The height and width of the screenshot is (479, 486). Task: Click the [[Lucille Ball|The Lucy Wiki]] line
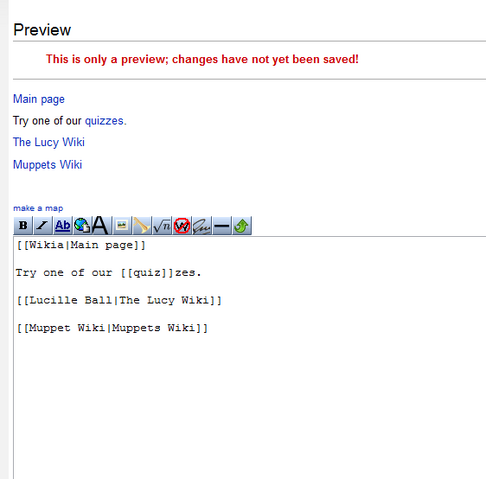[x=119, y=301]
